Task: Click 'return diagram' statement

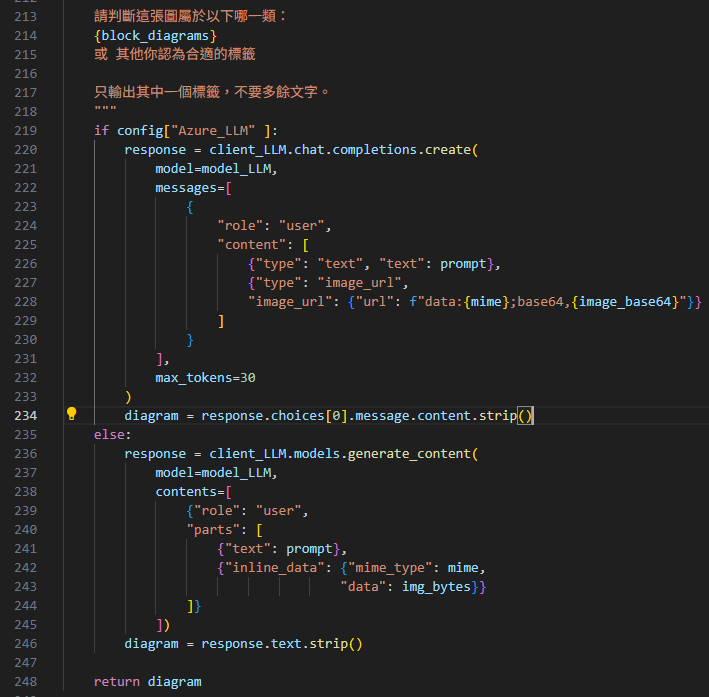Action: pyautogui.click(x=148, y=682)
